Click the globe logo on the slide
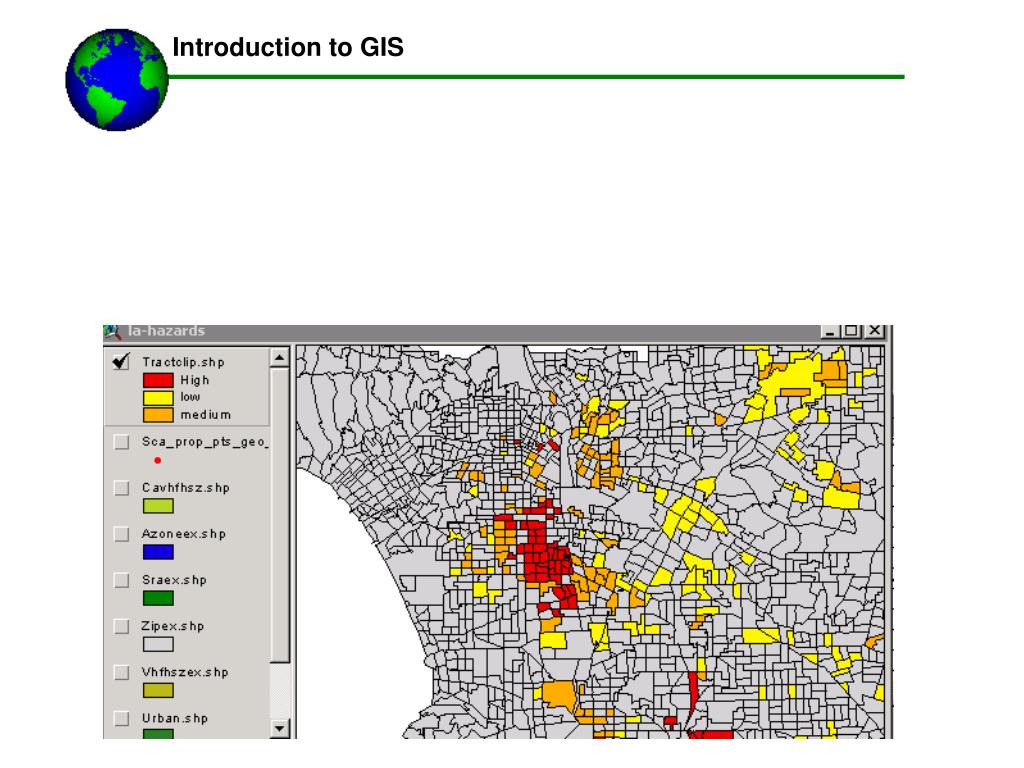The width and height of the screenshot is (1024, 768). point(117,80)
